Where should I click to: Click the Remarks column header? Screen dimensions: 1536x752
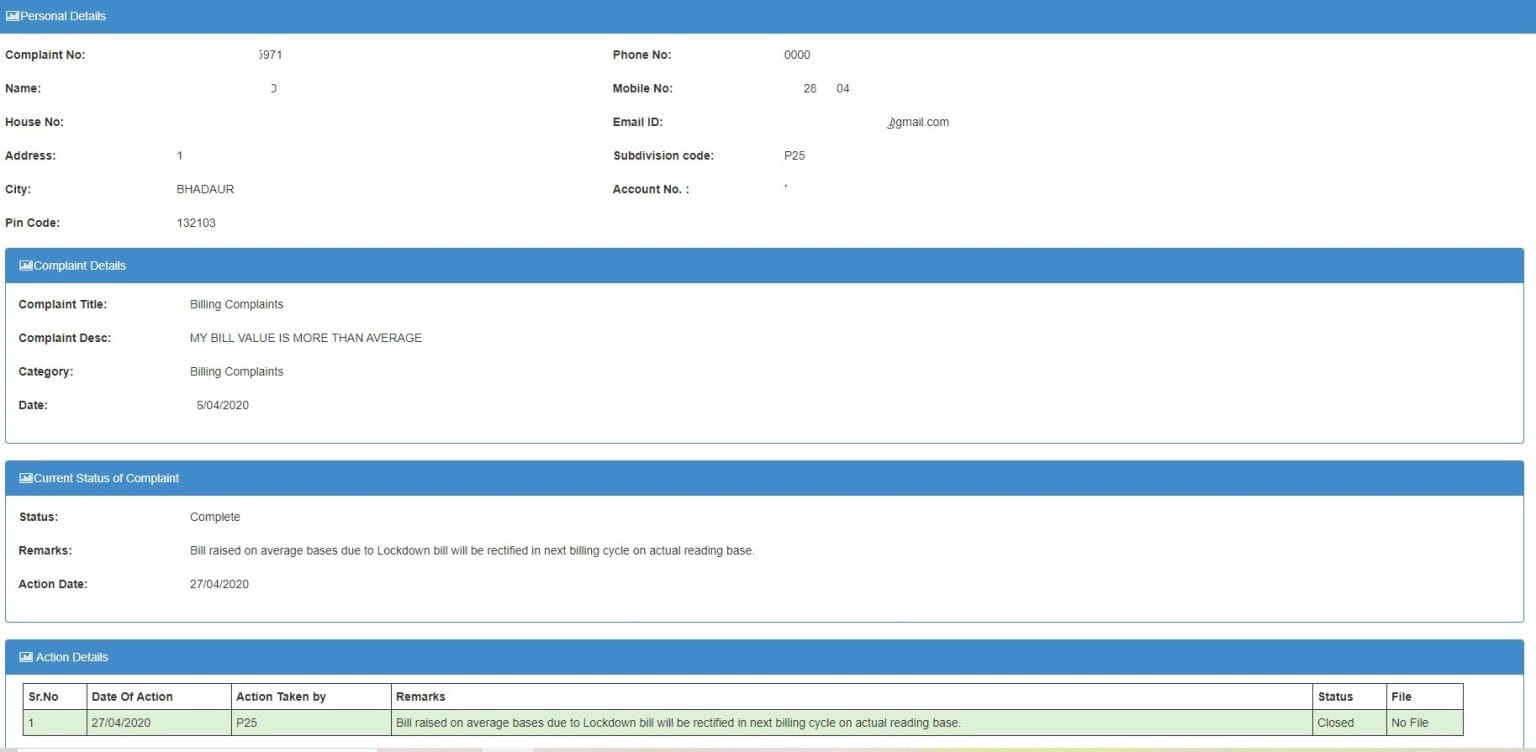point(420,696)
